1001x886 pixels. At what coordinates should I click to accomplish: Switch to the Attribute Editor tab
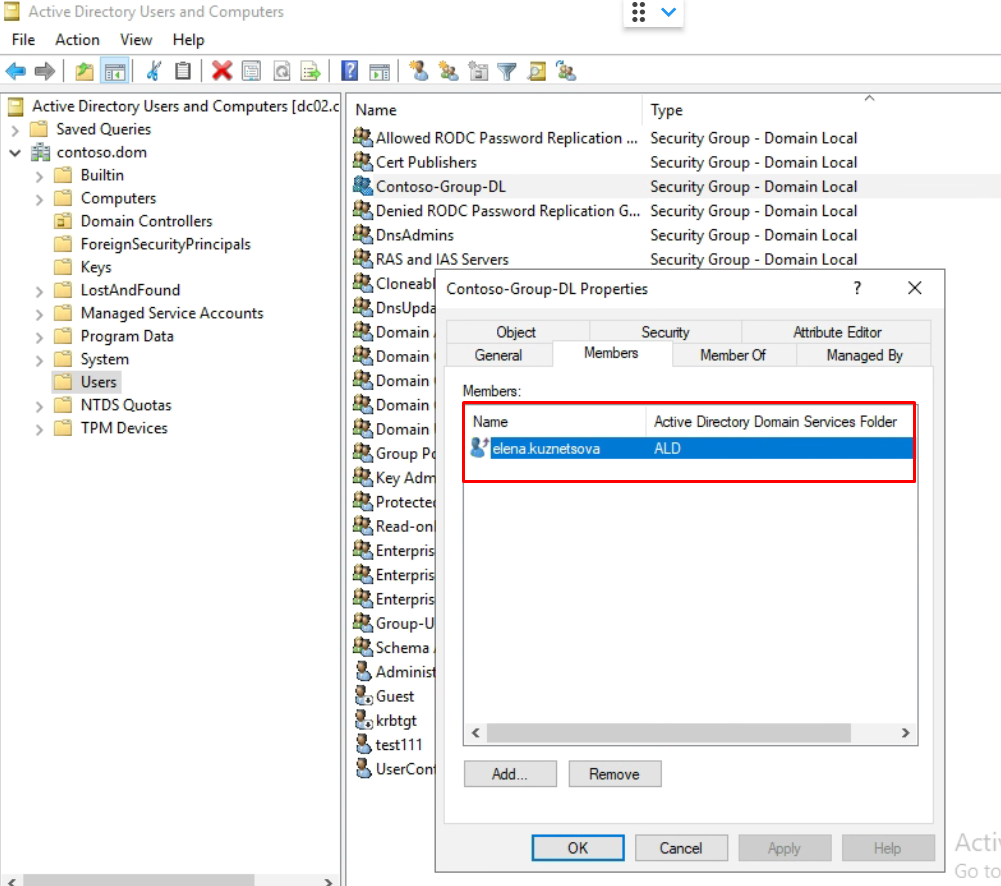[x=837, y=332]
